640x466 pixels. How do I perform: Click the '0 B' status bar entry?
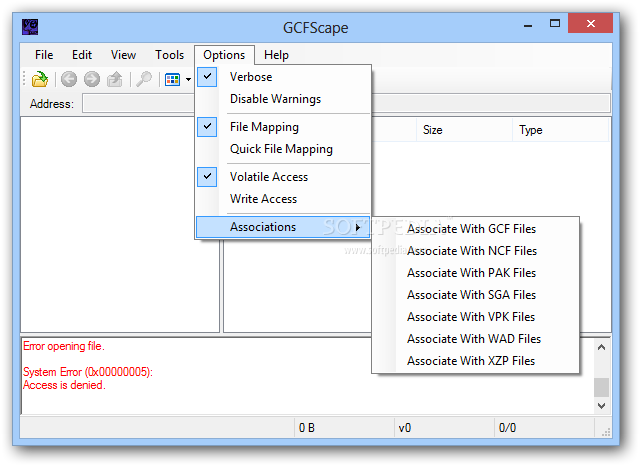point(307,428)
